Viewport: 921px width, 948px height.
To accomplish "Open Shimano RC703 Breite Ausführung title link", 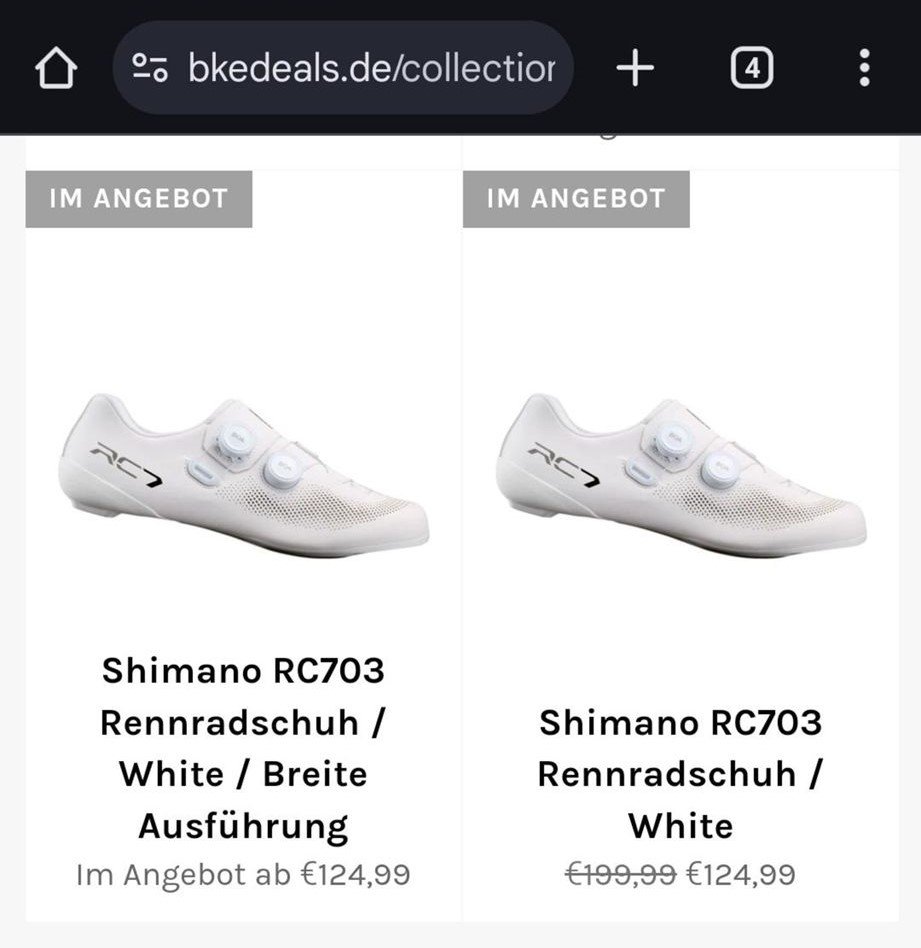I will click(x=243, y=748).
